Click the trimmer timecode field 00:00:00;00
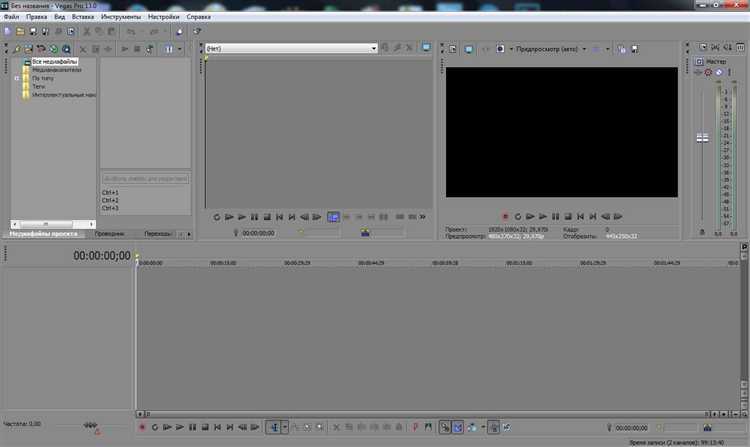This screenshot has width=750, height=447. [x=258, y=233]
